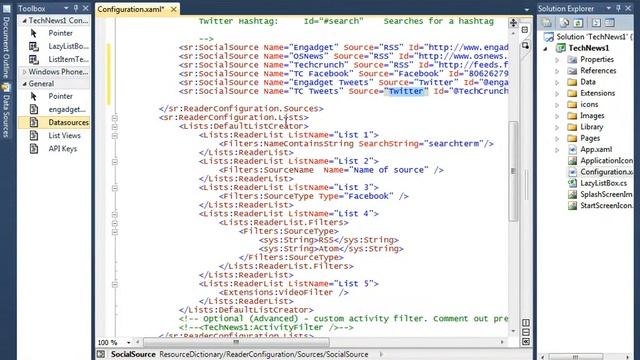Click the magnifier icon beside the editor scrollbar
Viewport: 640px width, 360px height.
tap(525, 46)
